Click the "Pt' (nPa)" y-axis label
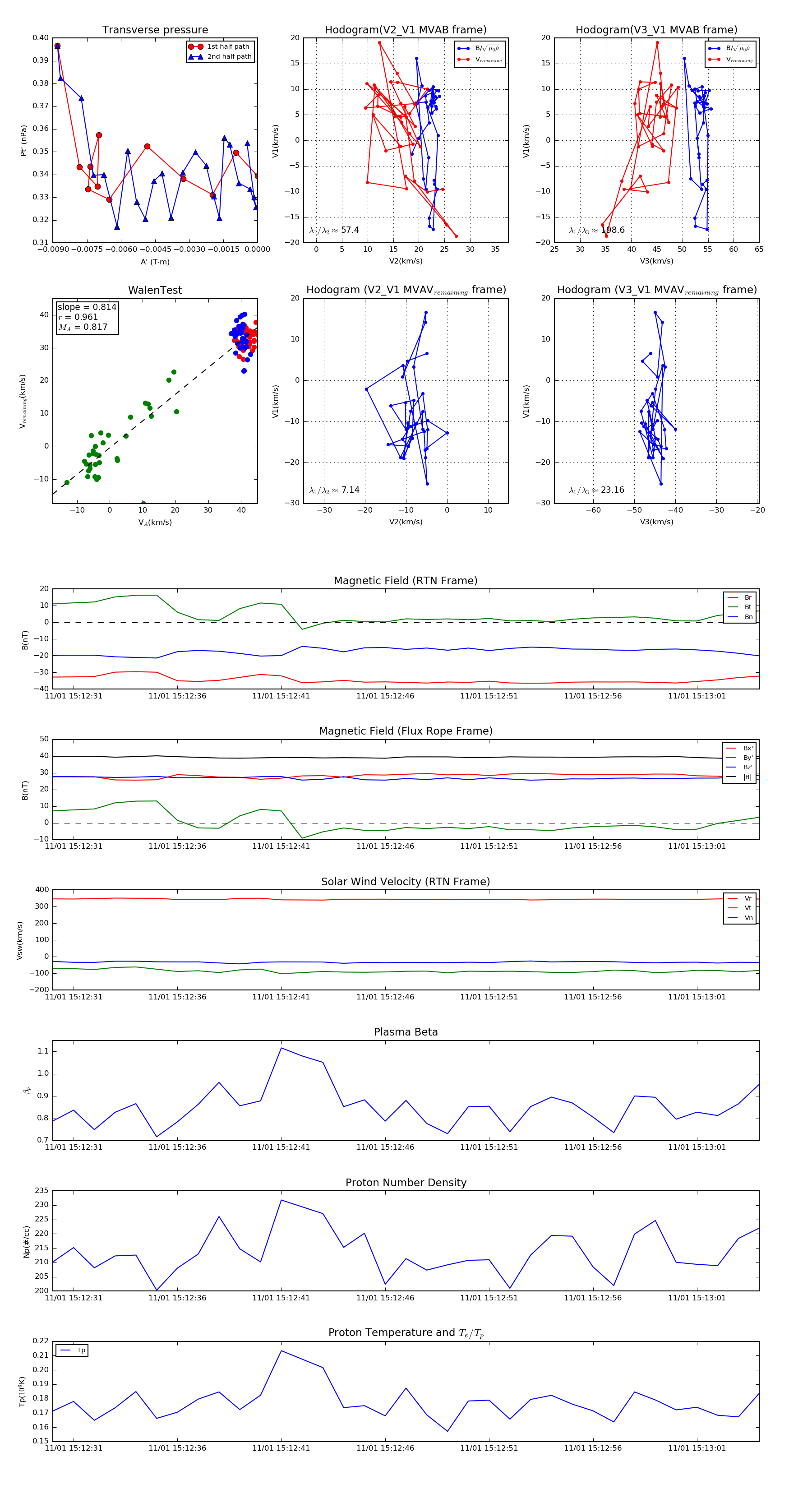Image resolution: width=812 pixels, height=1489 pixels. point(24,140)
